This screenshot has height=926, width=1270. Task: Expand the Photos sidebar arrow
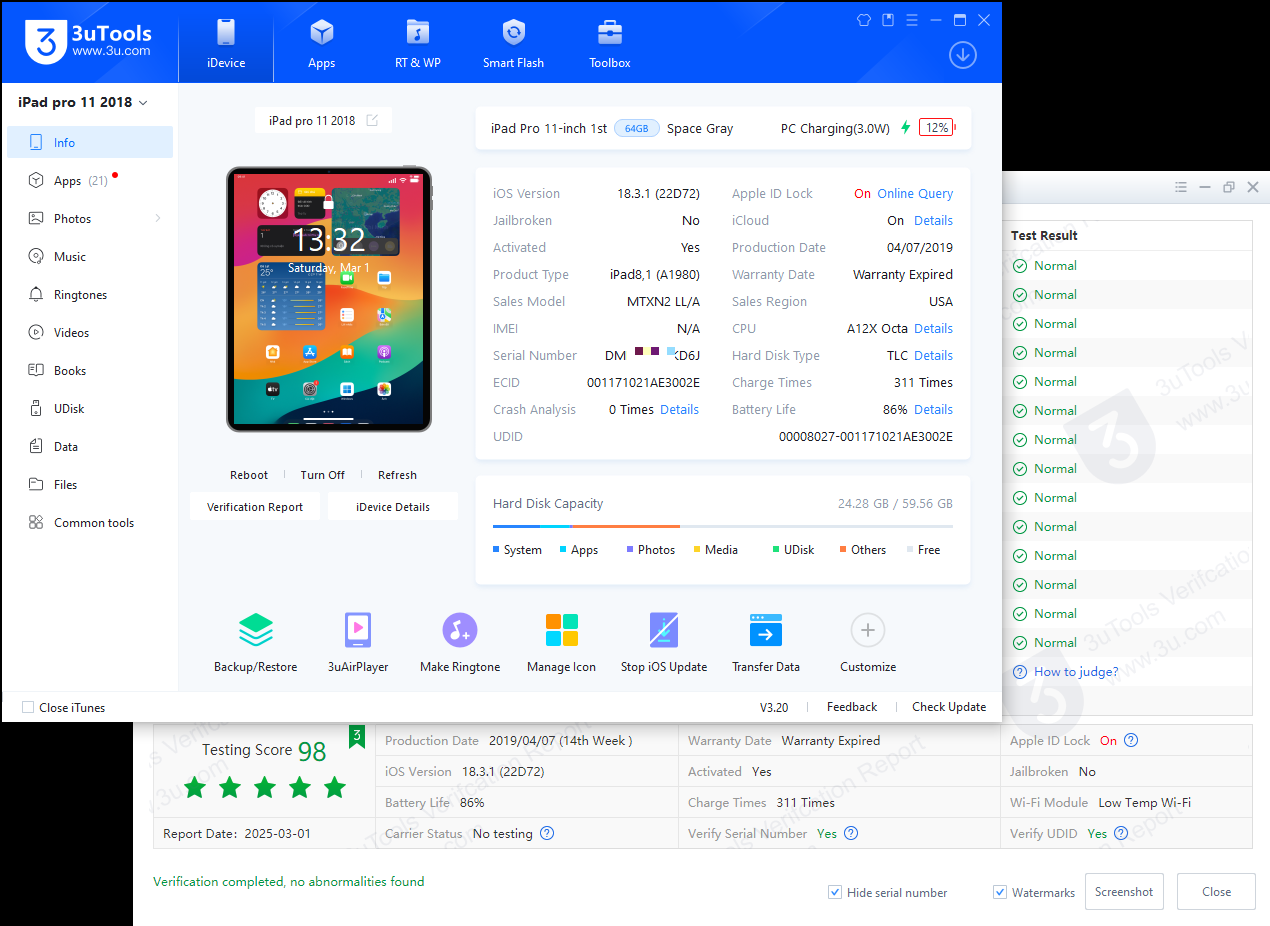(158, 219)
